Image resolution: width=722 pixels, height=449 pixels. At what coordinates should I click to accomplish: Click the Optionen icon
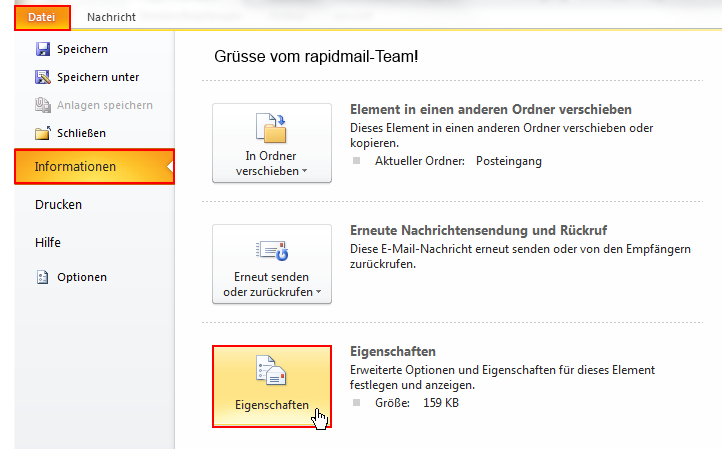[x=42, y=277]
